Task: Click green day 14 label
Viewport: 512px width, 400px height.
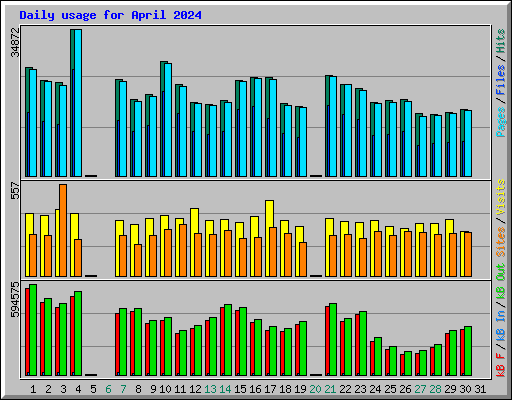Action: click(225, 389)
